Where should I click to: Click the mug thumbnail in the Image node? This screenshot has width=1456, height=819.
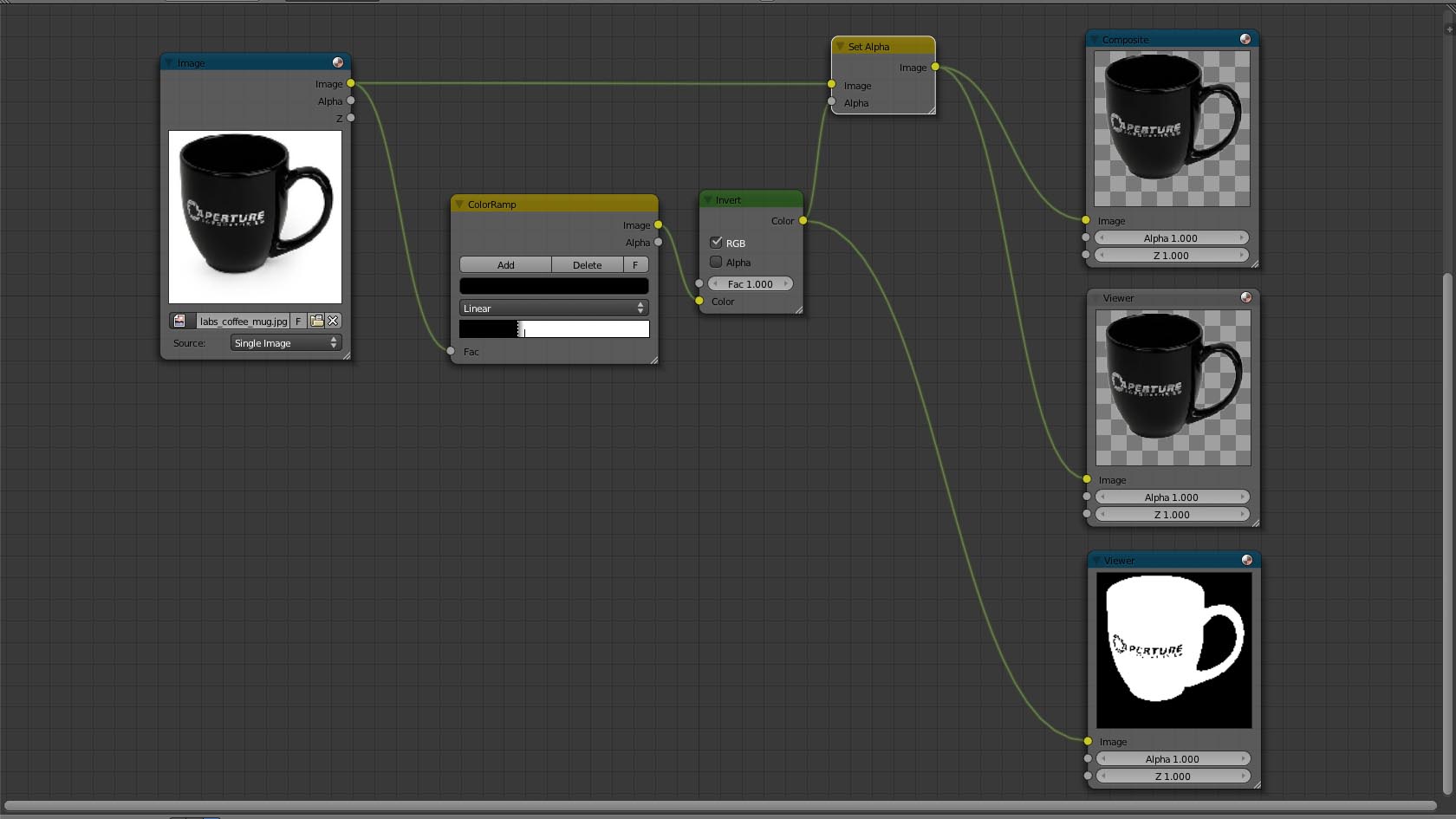pyautogui.click(x=255, y=217)
